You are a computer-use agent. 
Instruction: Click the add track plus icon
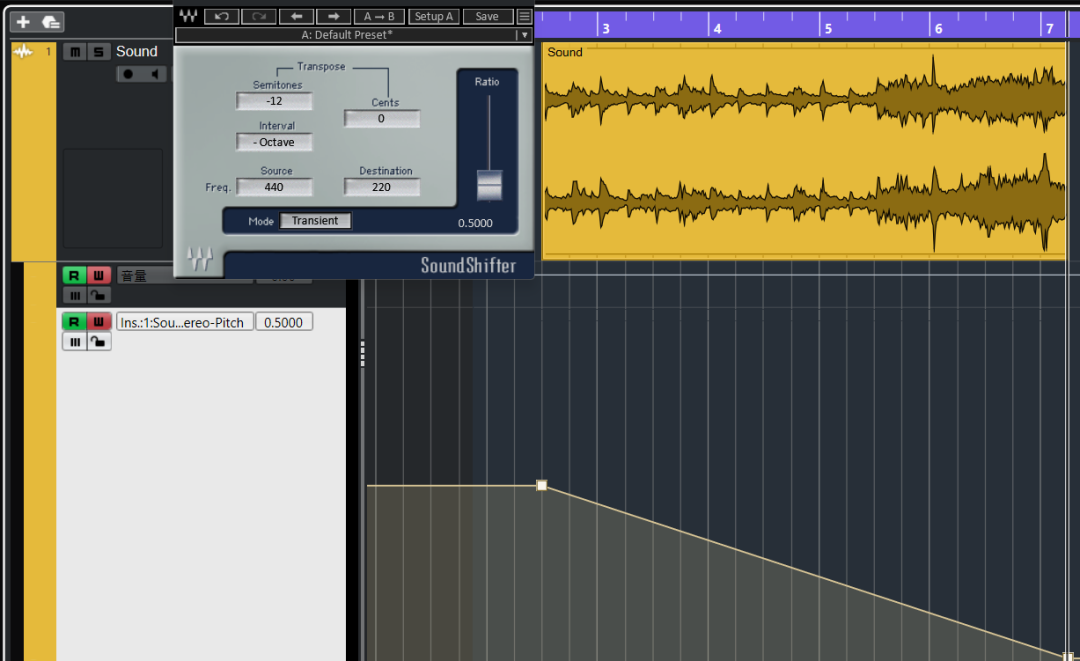point(23,22)
